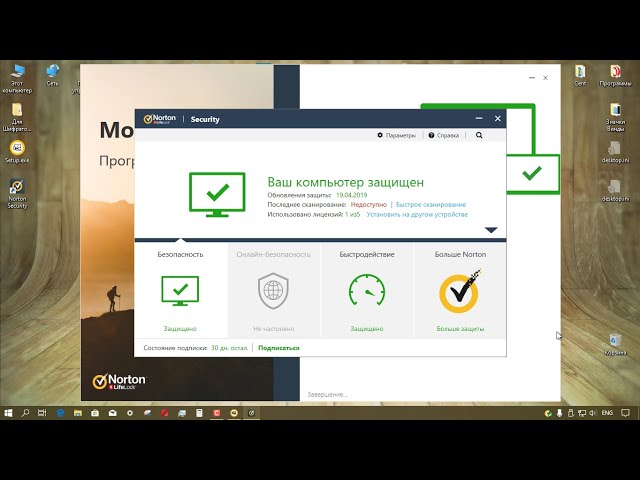This screenshot has height=480, width=640.
Task: Open Microsoft Edge from the taskbar
Action: [60, 413]
